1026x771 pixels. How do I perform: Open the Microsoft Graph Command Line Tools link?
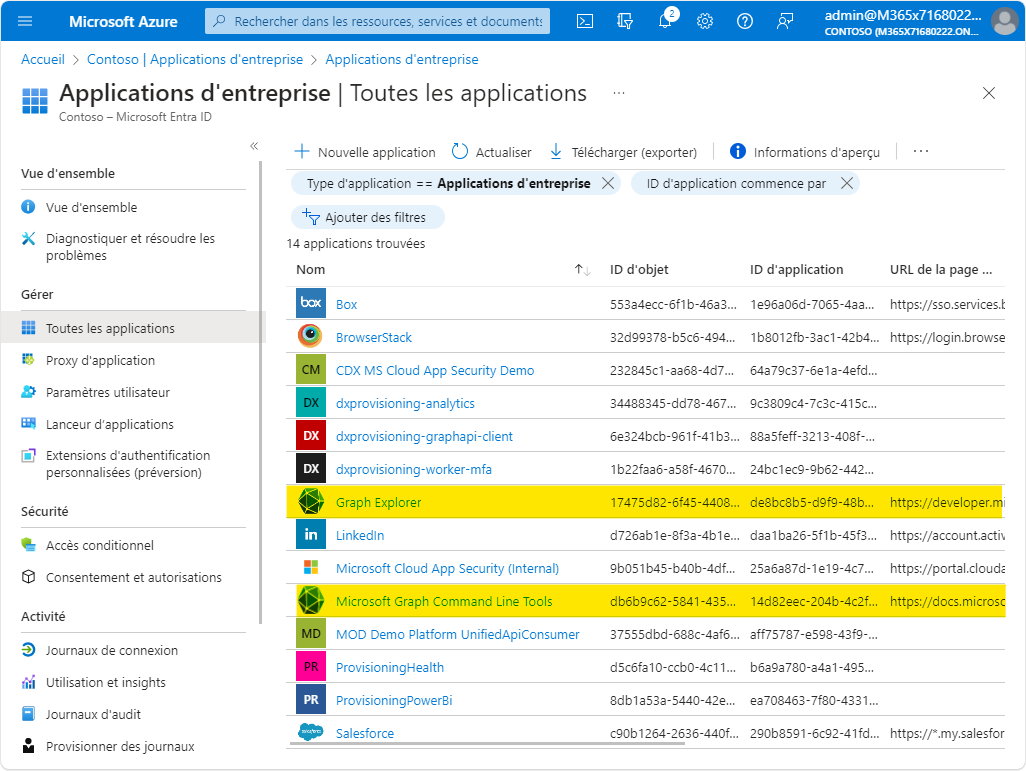click(x=444, y=601)
